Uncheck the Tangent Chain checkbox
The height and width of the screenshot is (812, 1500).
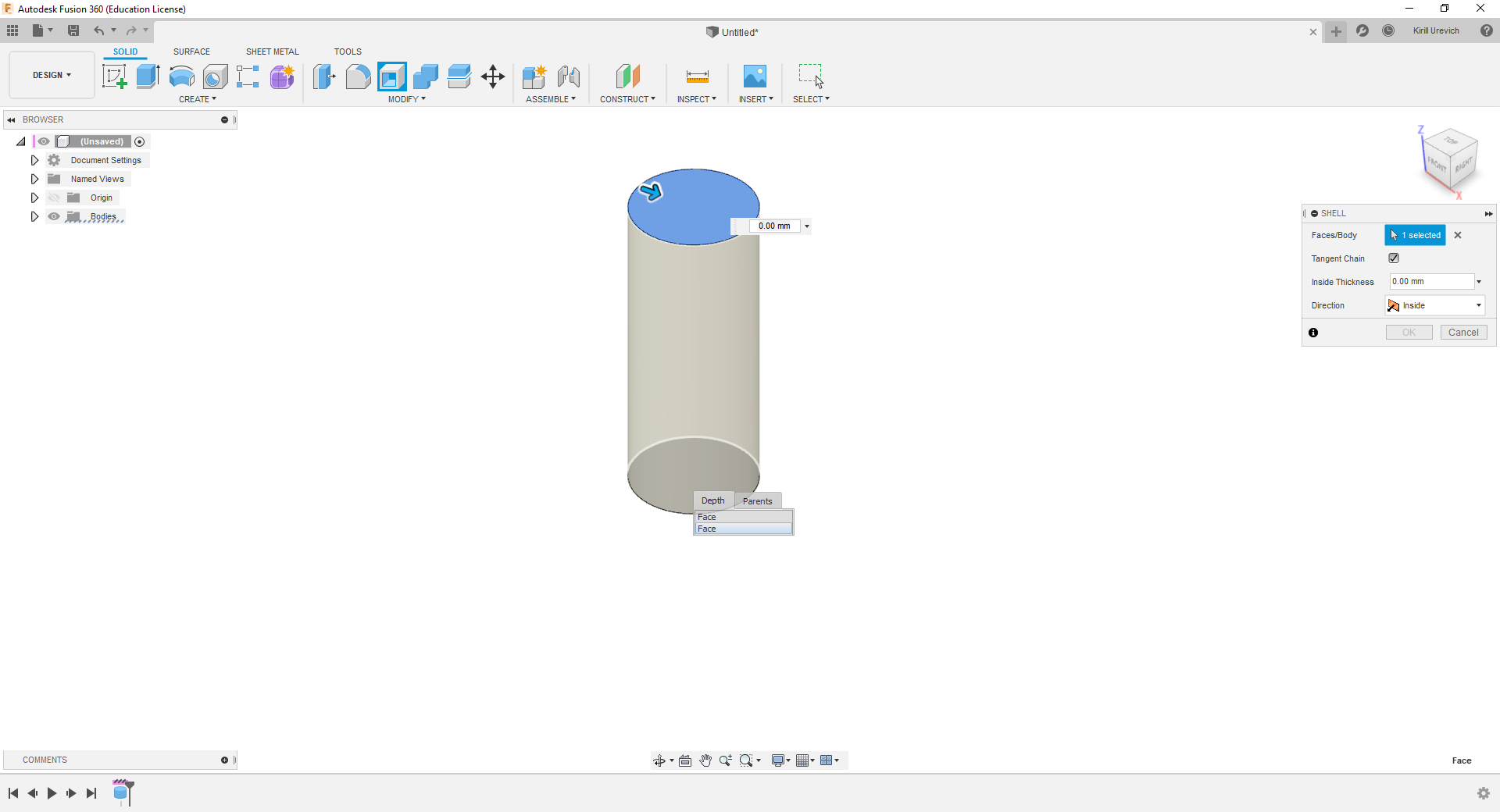(1394, 258)
